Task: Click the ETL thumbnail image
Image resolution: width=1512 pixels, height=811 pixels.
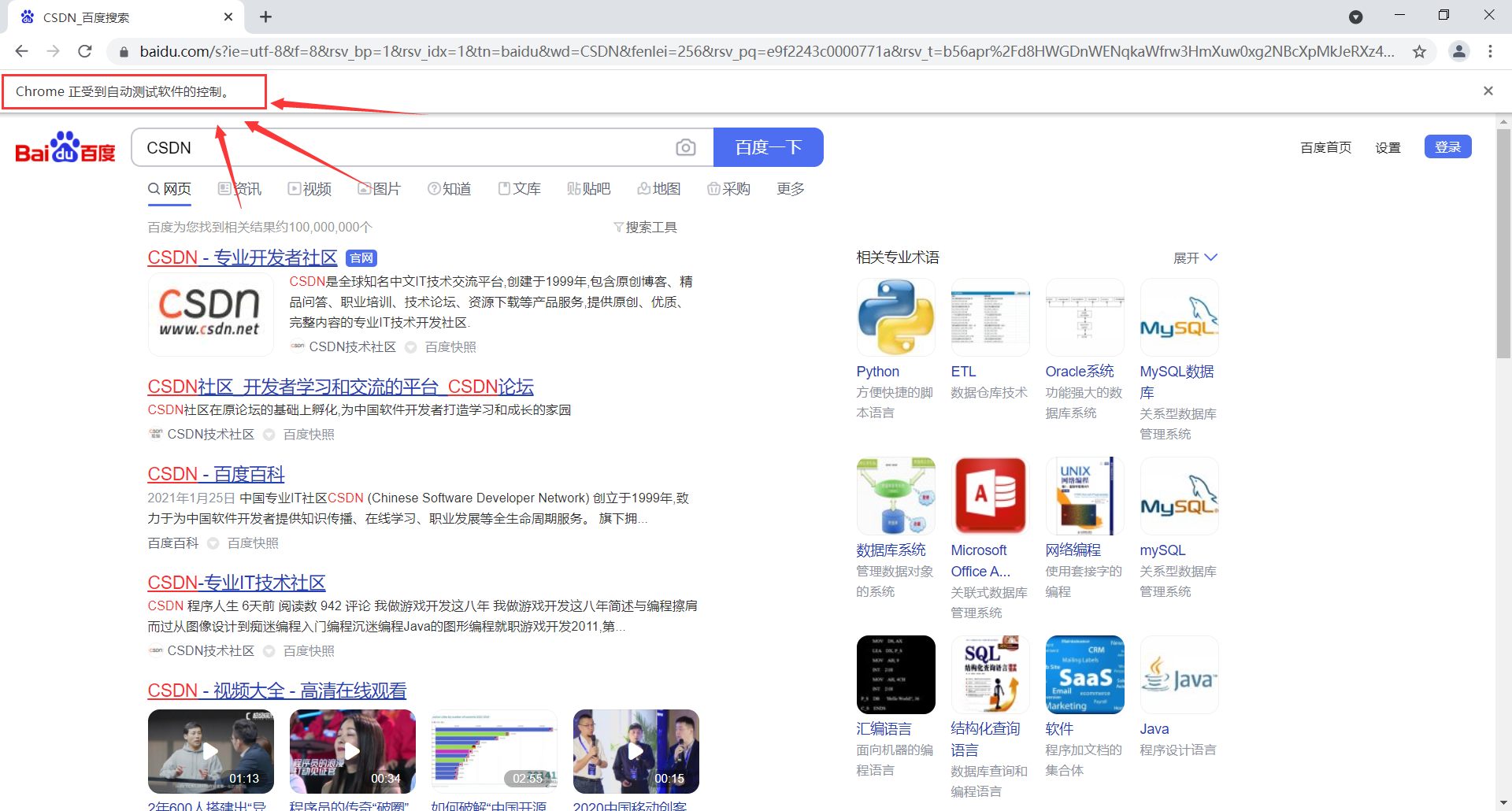Action: (990, 317)
